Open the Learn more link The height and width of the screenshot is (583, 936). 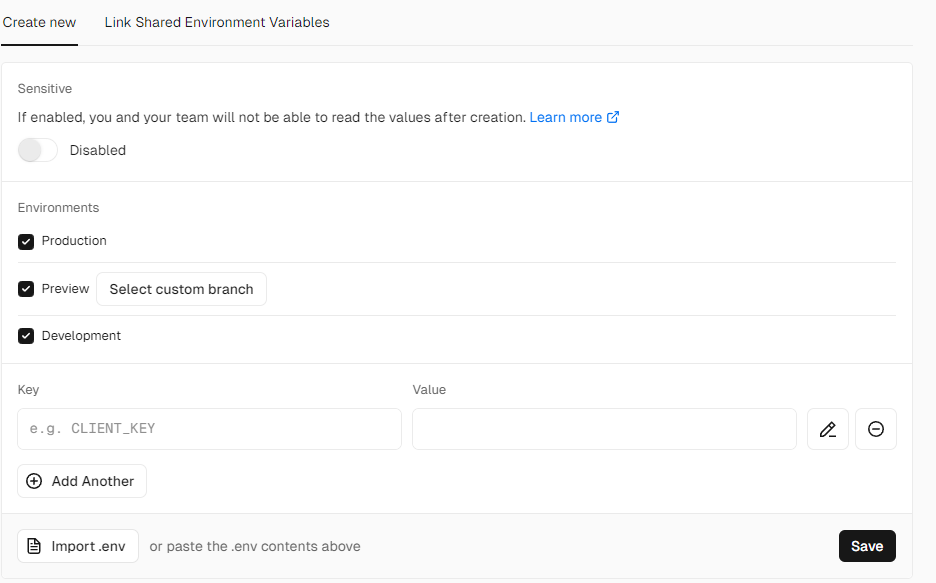tap(566, 117)
